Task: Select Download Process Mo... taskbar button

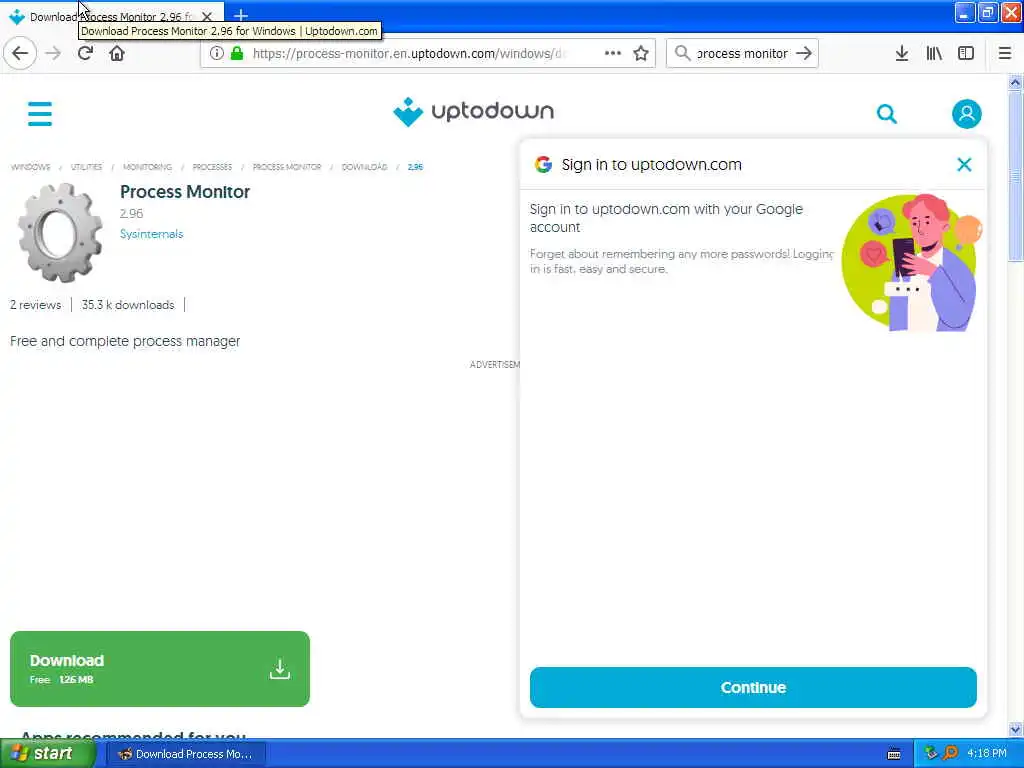Action: [185, 754]
